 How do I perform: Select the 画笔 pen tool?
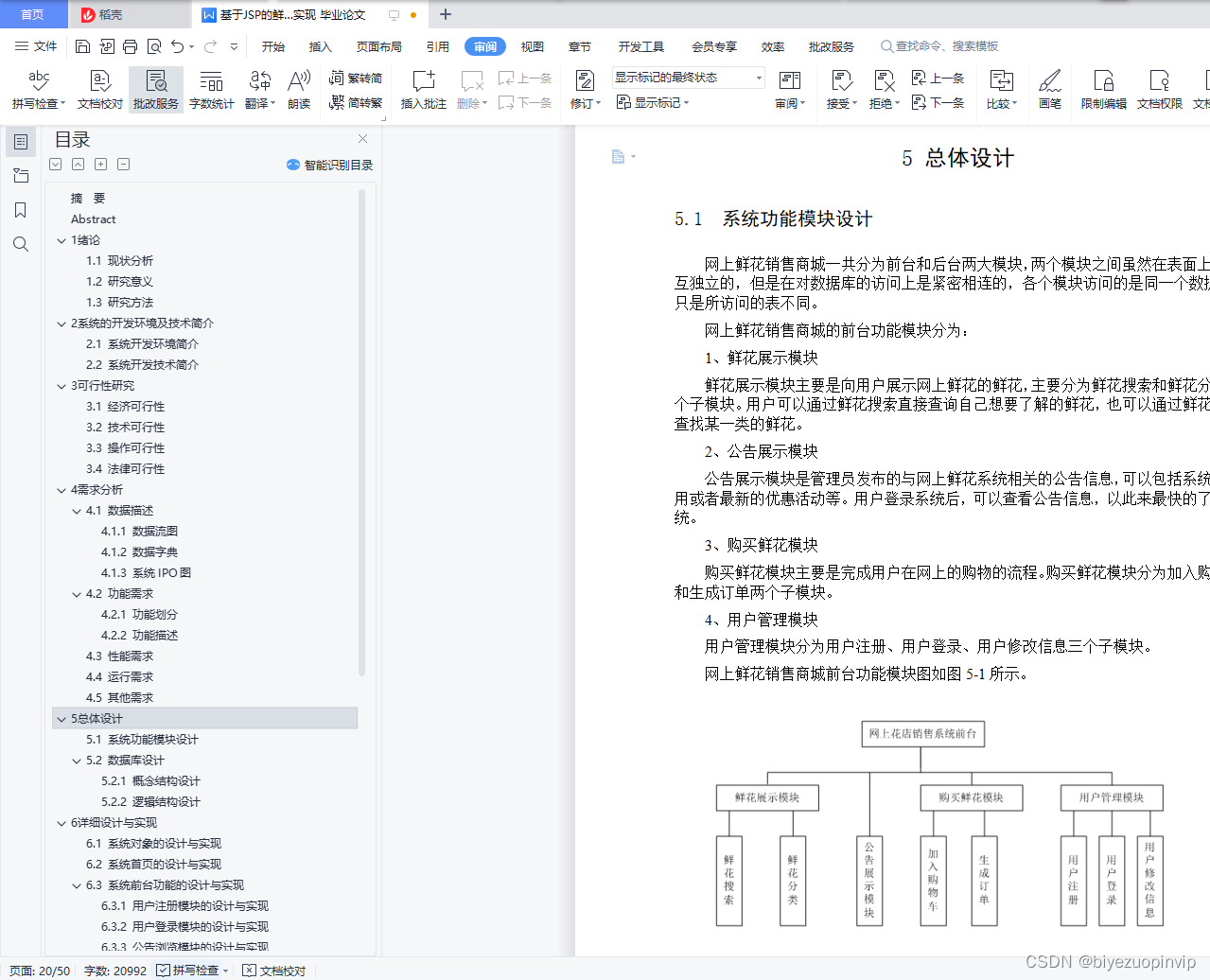click(x=1050, y=89)
